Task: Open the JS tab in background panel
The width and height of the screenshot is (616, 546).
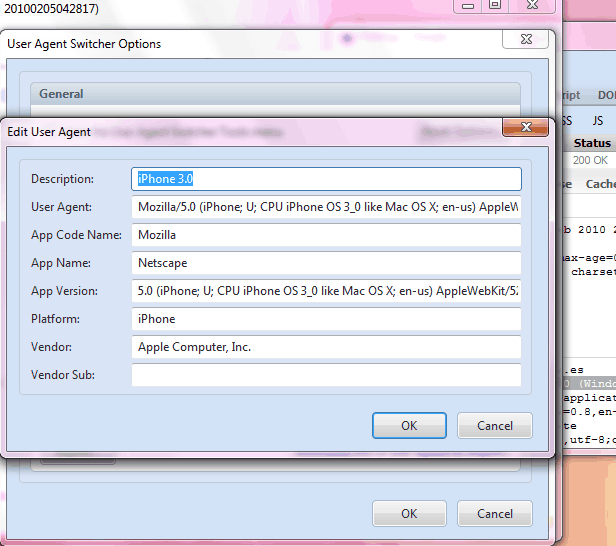Action: pyautogui.click(x=598, y=121)
